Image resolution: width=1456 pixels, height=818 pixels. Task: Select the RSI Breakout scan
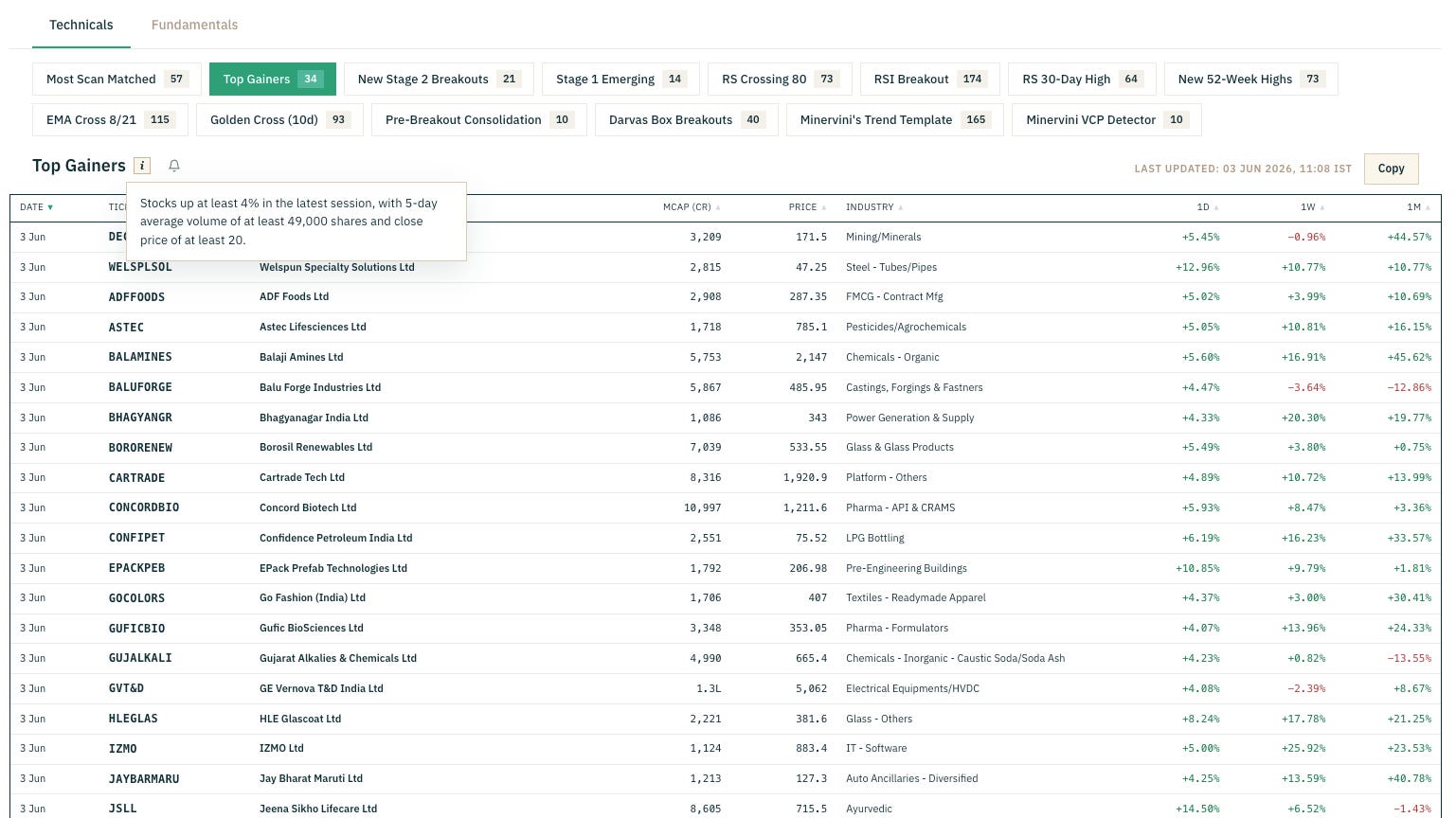[929, 80]
